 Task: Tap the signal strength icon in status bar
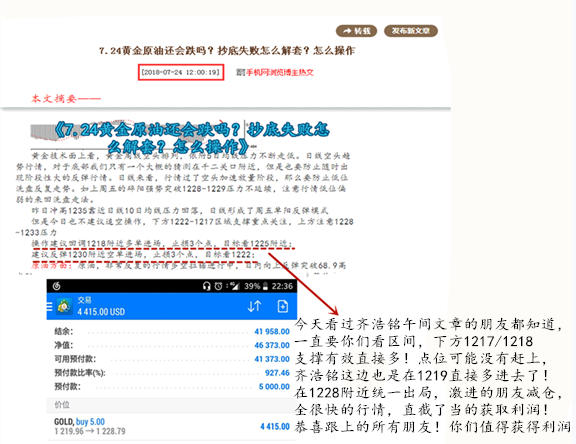[x=235, y=286]
